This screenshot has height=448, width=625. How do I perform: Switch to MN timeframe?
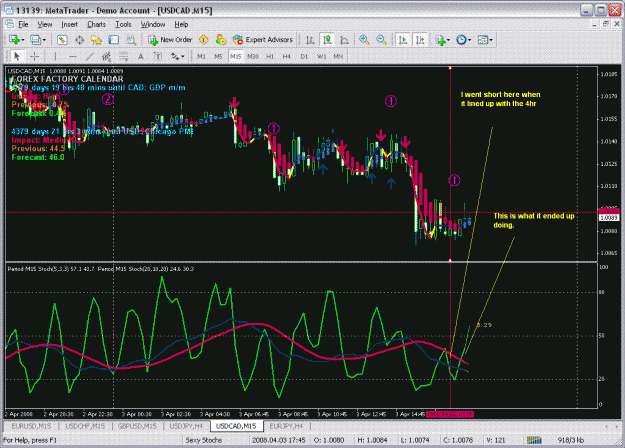coord(338,56)
